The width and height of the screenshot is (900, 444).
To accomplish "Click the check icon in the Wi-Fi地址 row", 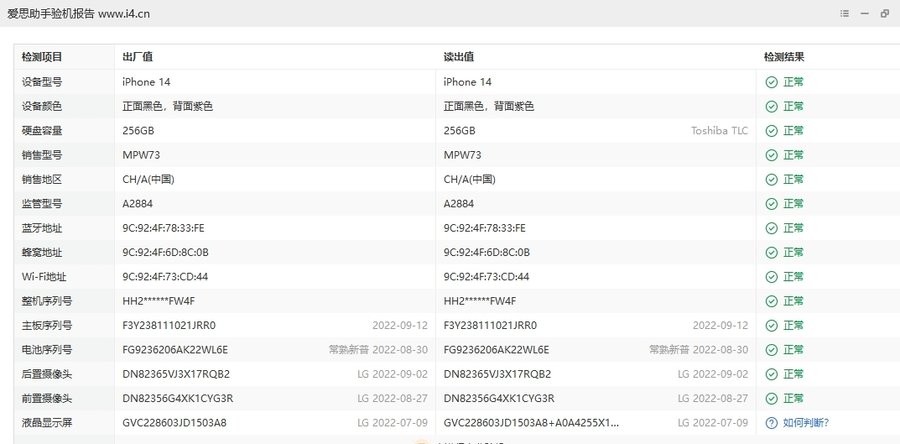I will pyautogui.click(x=771, y=277).
